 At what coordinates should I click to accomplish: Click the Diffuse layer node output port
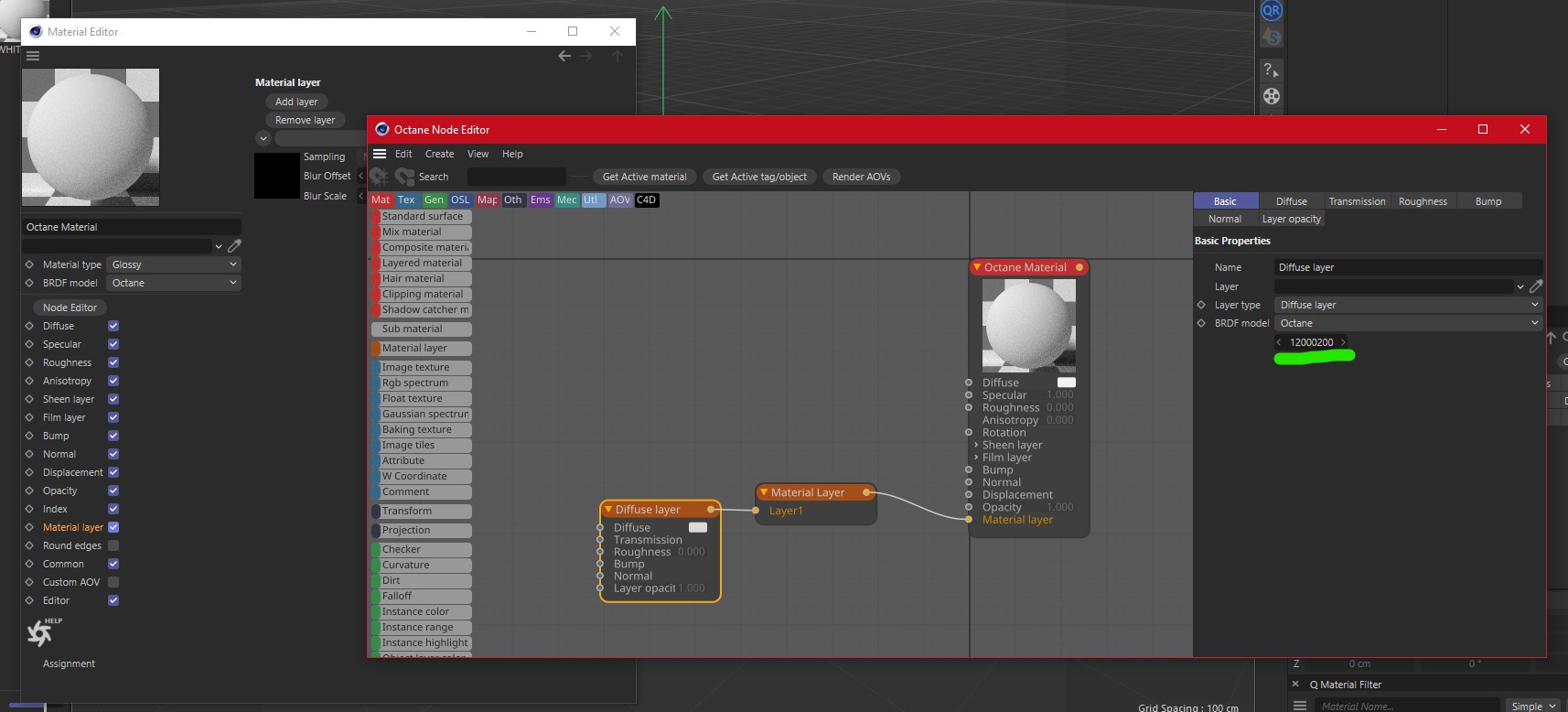(x=711, y=510)
